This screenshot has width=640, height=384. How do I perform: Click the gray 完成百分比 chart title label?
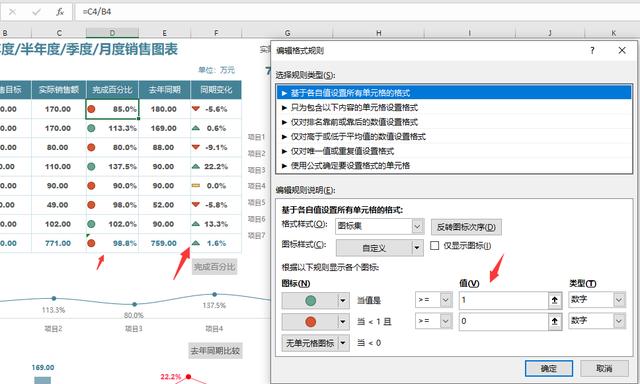coord(214,267)
